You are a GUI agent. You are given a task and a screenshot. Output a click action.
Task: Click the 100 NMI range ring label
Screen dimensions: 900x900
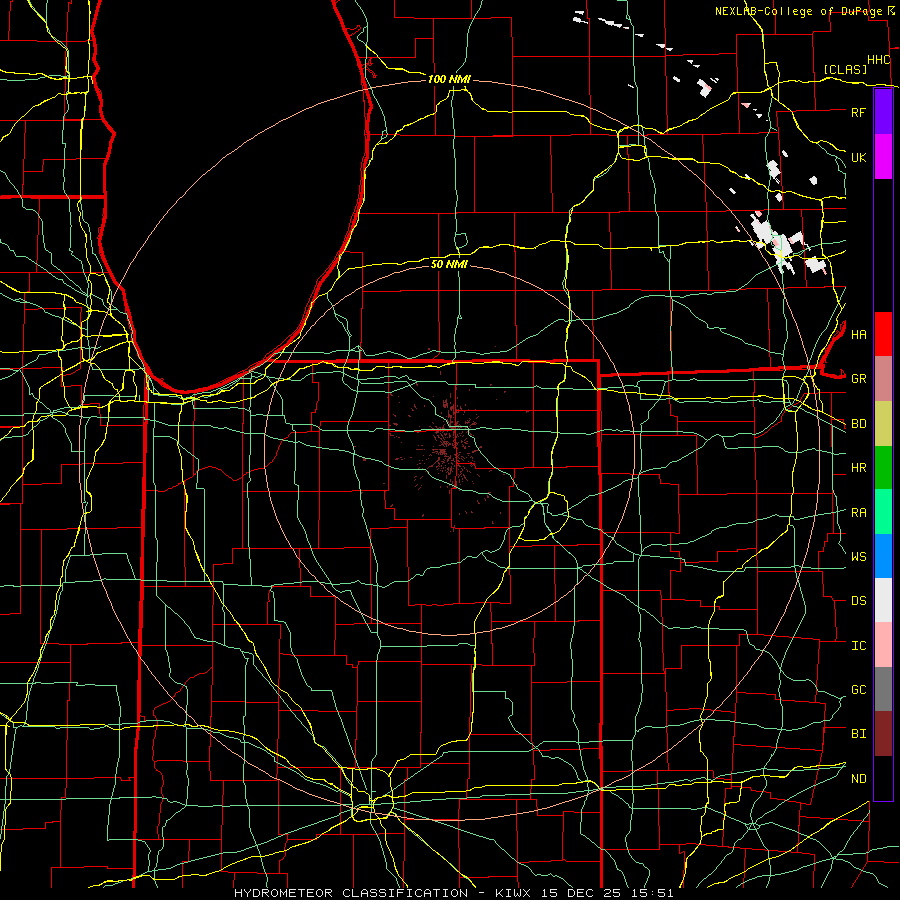449,79
